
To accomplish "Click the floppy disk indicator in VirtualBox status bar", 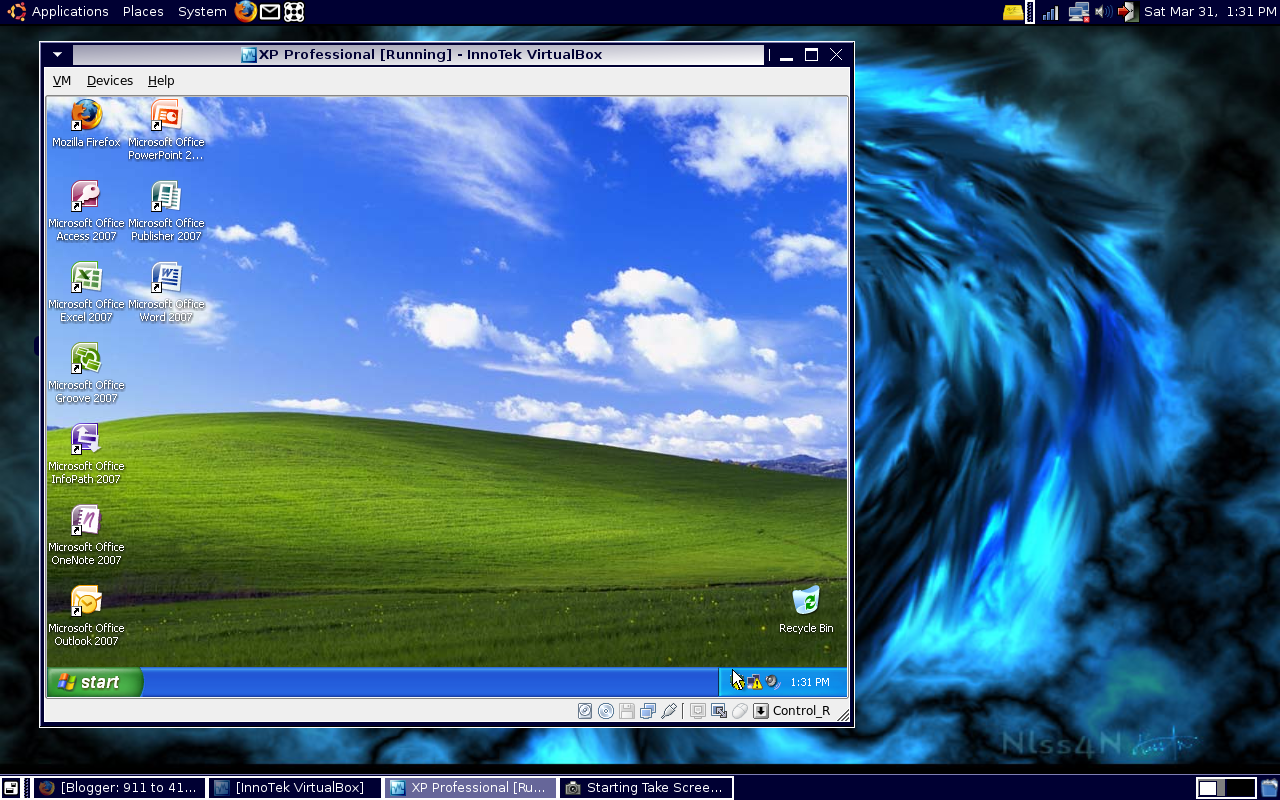I will tap(627, 711).
